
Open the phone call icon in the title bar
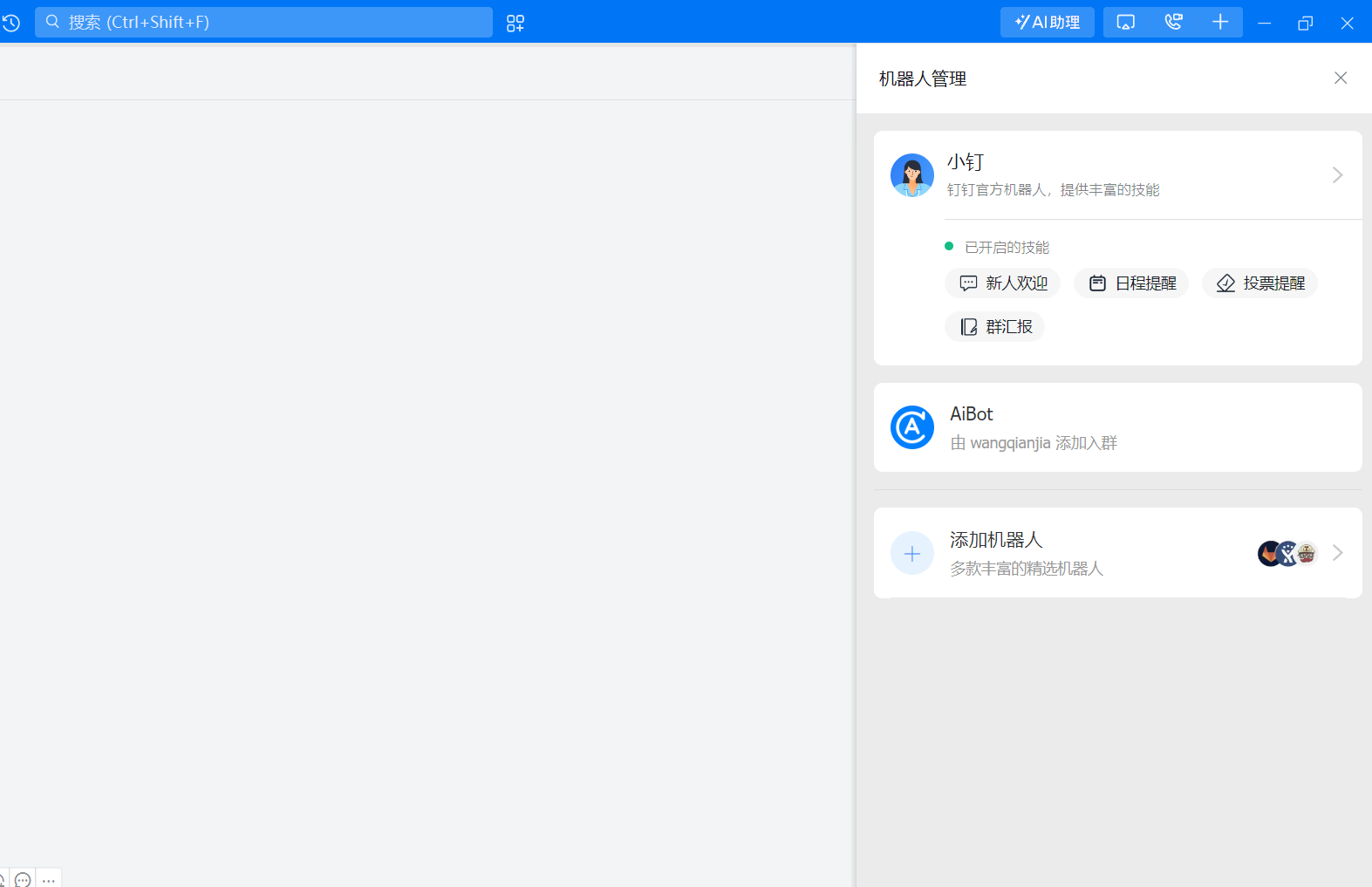pyautogui.click(x=1174, y=22)
